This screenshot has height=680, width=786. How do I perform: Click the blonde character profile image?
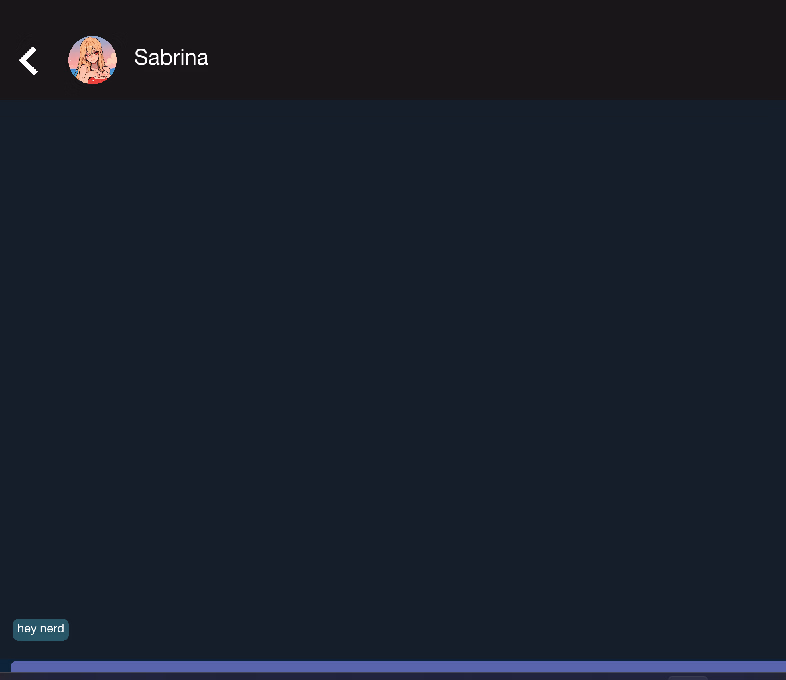[93, 60]
